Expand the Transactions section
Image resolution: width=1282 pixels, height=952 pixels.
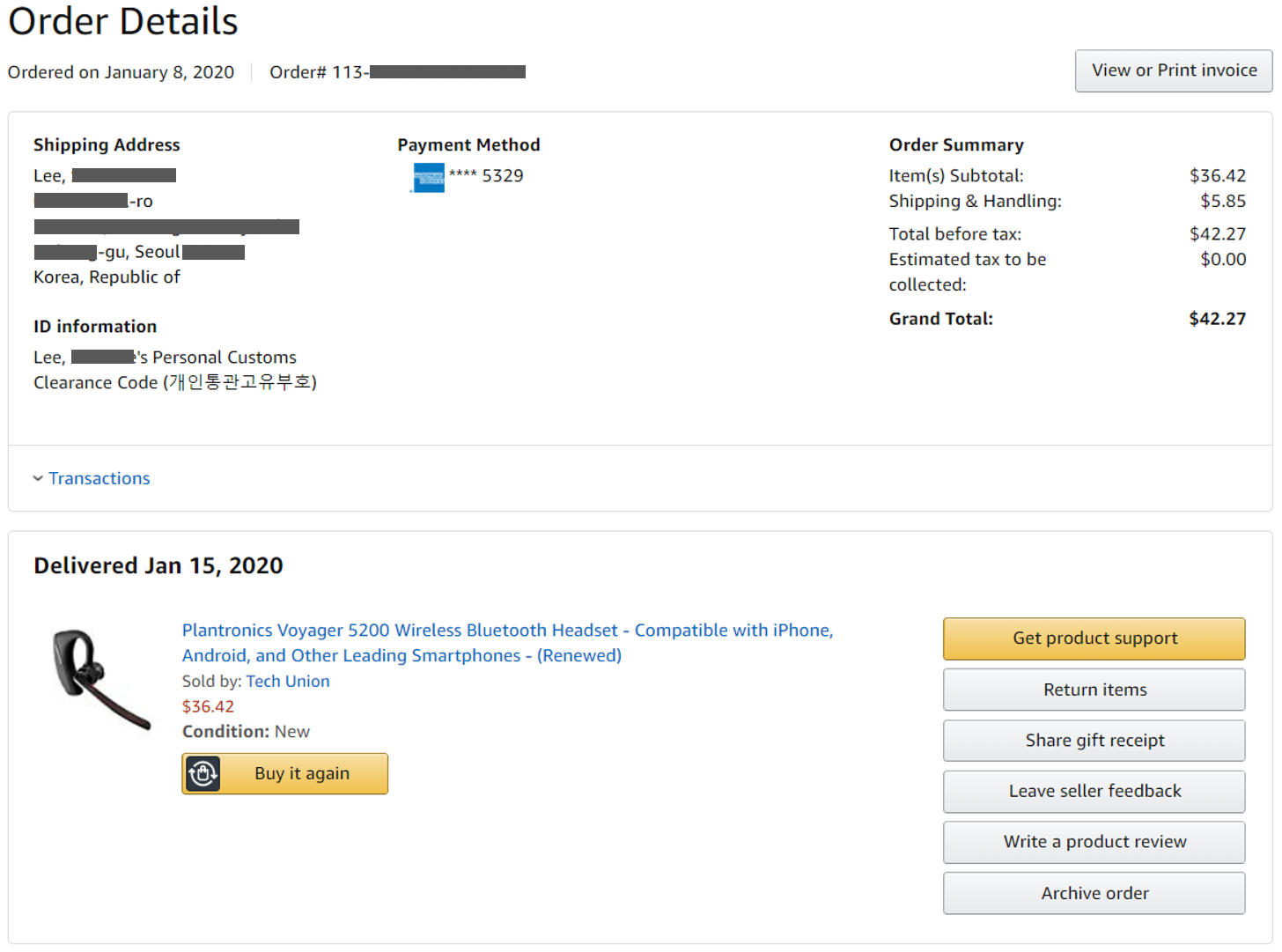coord(99,478)
